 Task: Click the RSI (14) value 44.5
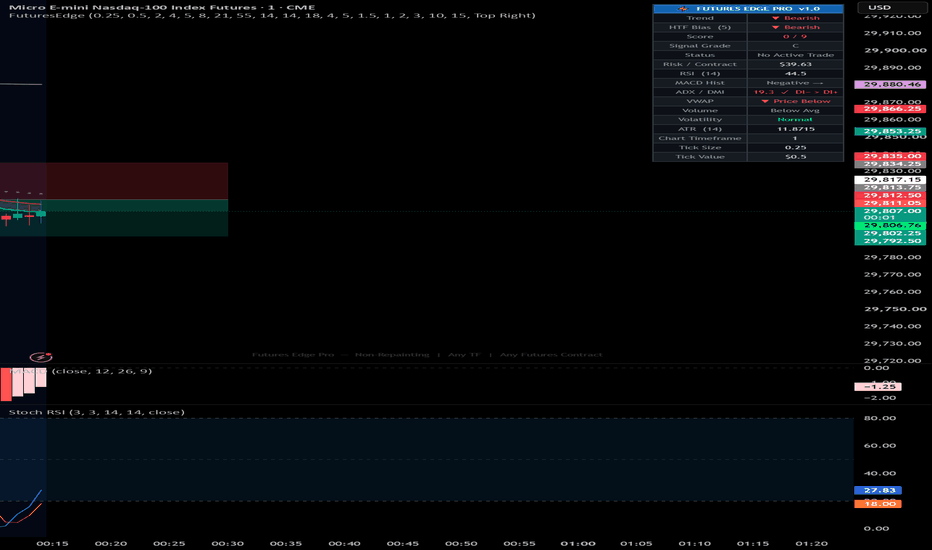[795, 74]
